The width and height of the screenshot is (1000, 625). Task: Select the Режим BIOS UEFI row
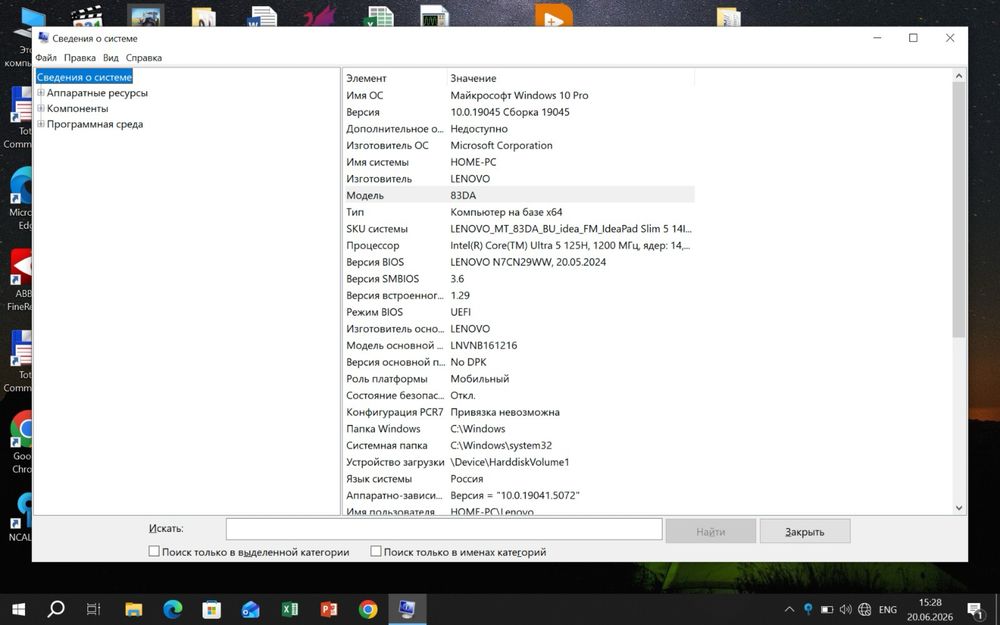(x=518, y=312)
